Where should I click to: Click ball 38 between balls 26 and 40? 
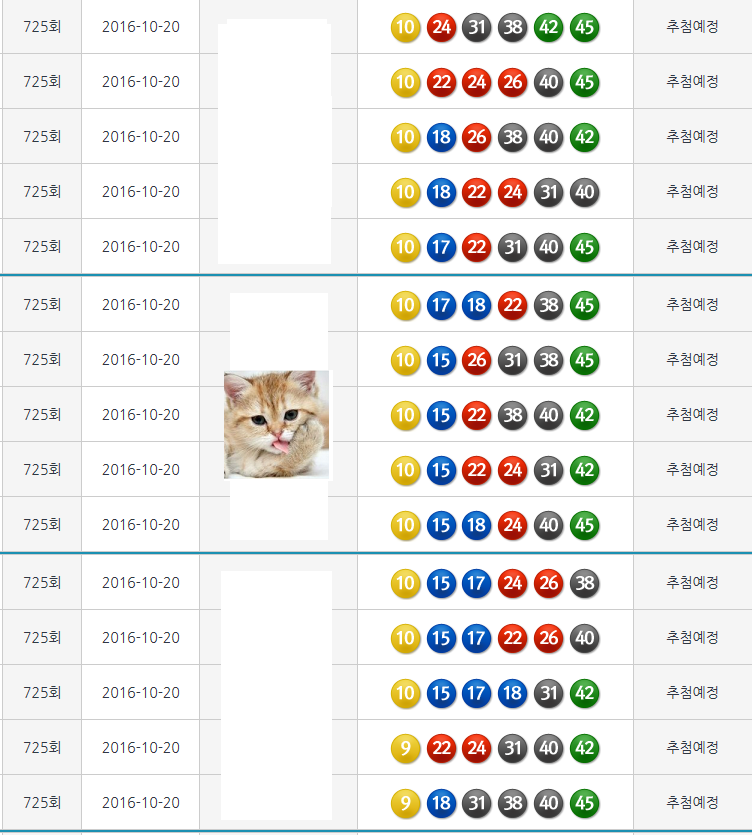pos(513,137)
